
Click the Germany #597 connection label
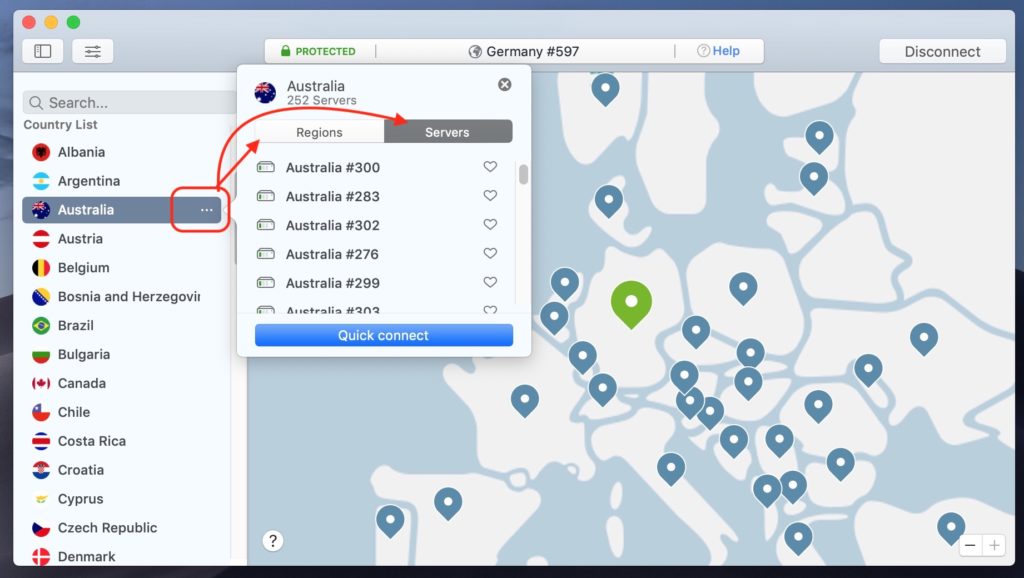pyautogui.click(x=524, y=51)
